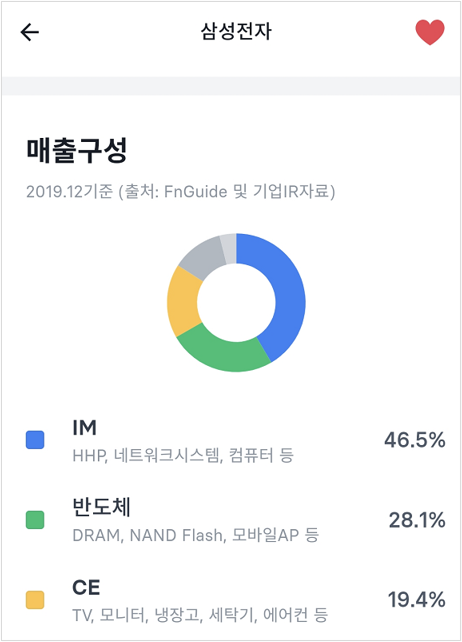Click the light gray donut segment

point(229,248)
